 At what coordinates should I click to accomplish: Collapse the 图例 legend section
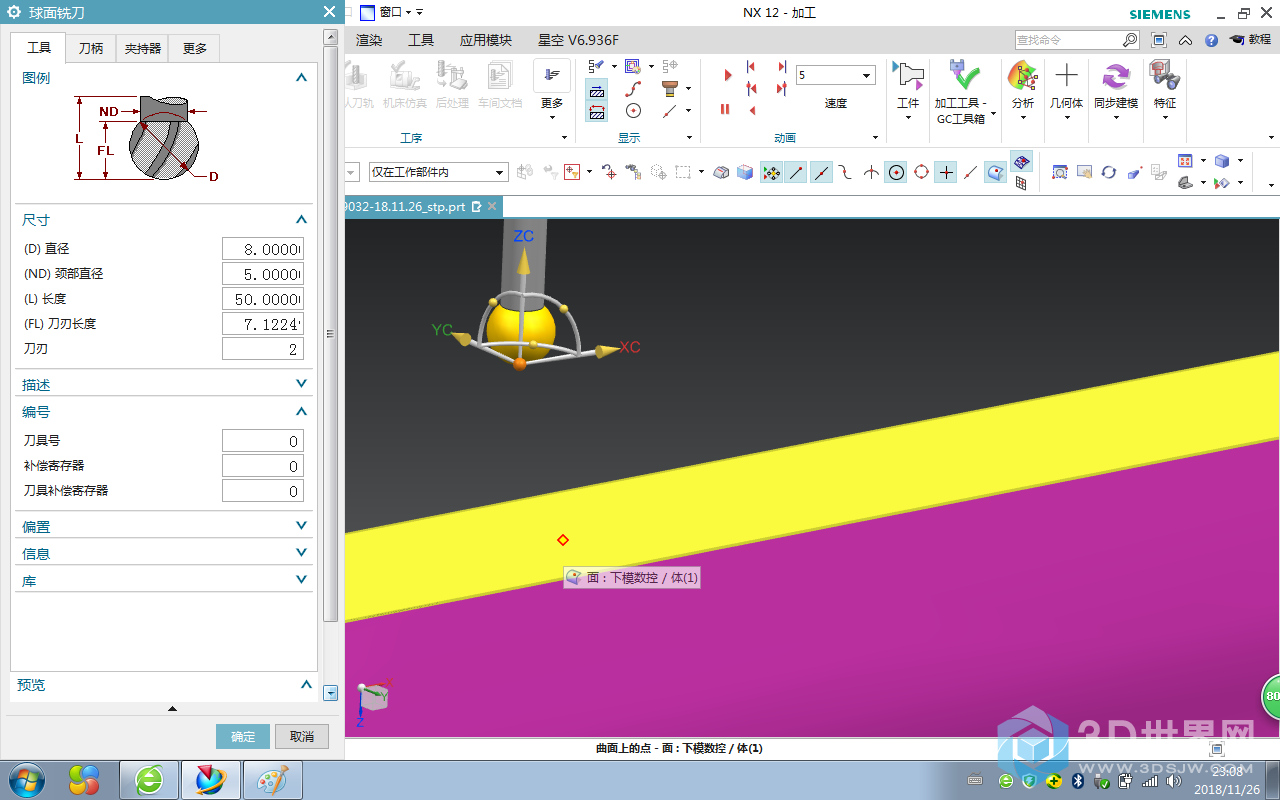(x=301, y=77)
